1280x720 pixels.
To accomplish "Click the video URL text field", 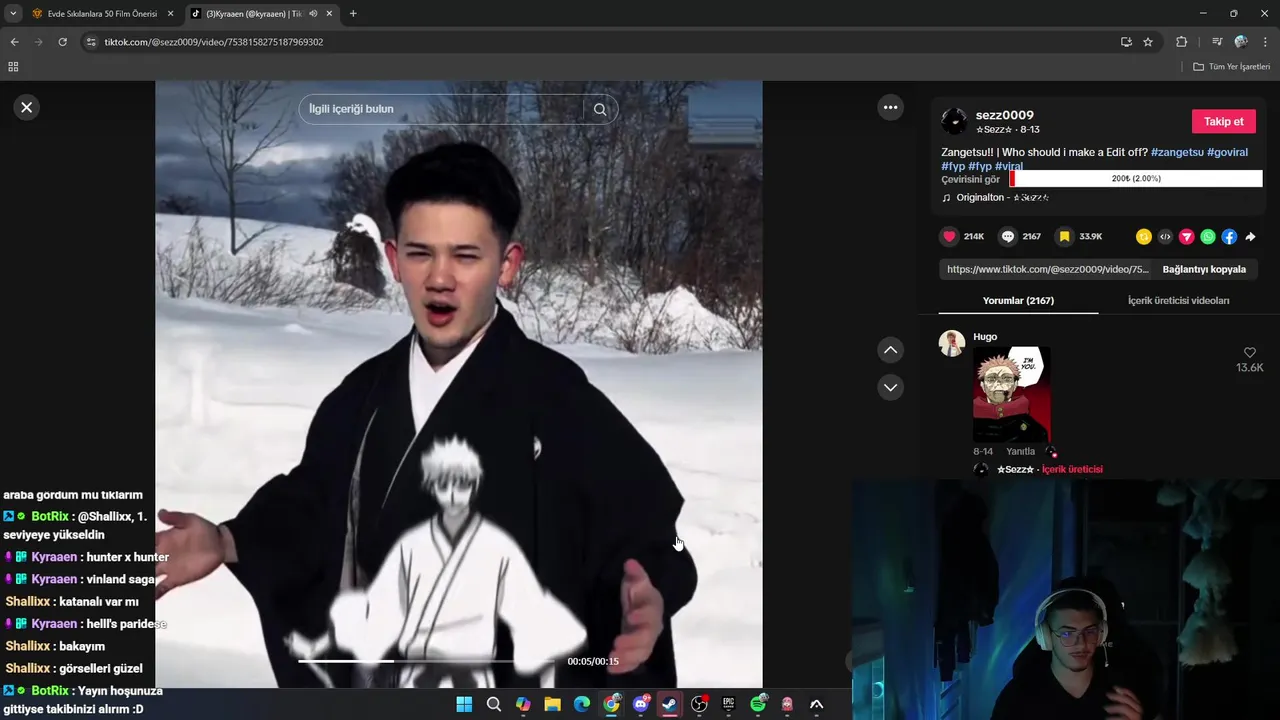I will point(1047,269).
